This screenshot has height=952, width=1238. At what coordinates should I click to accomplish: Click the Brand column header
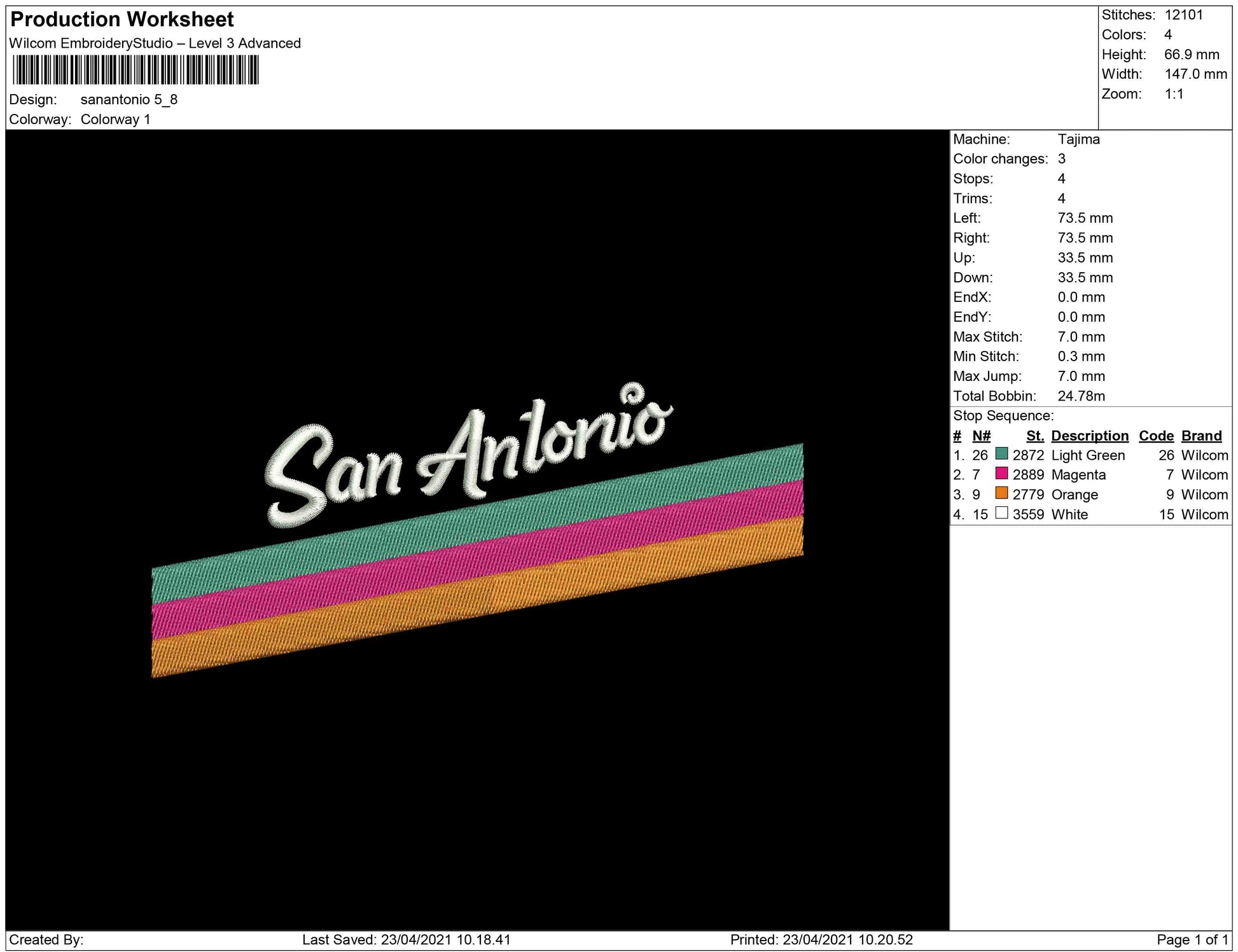(x=1201, y=436)
